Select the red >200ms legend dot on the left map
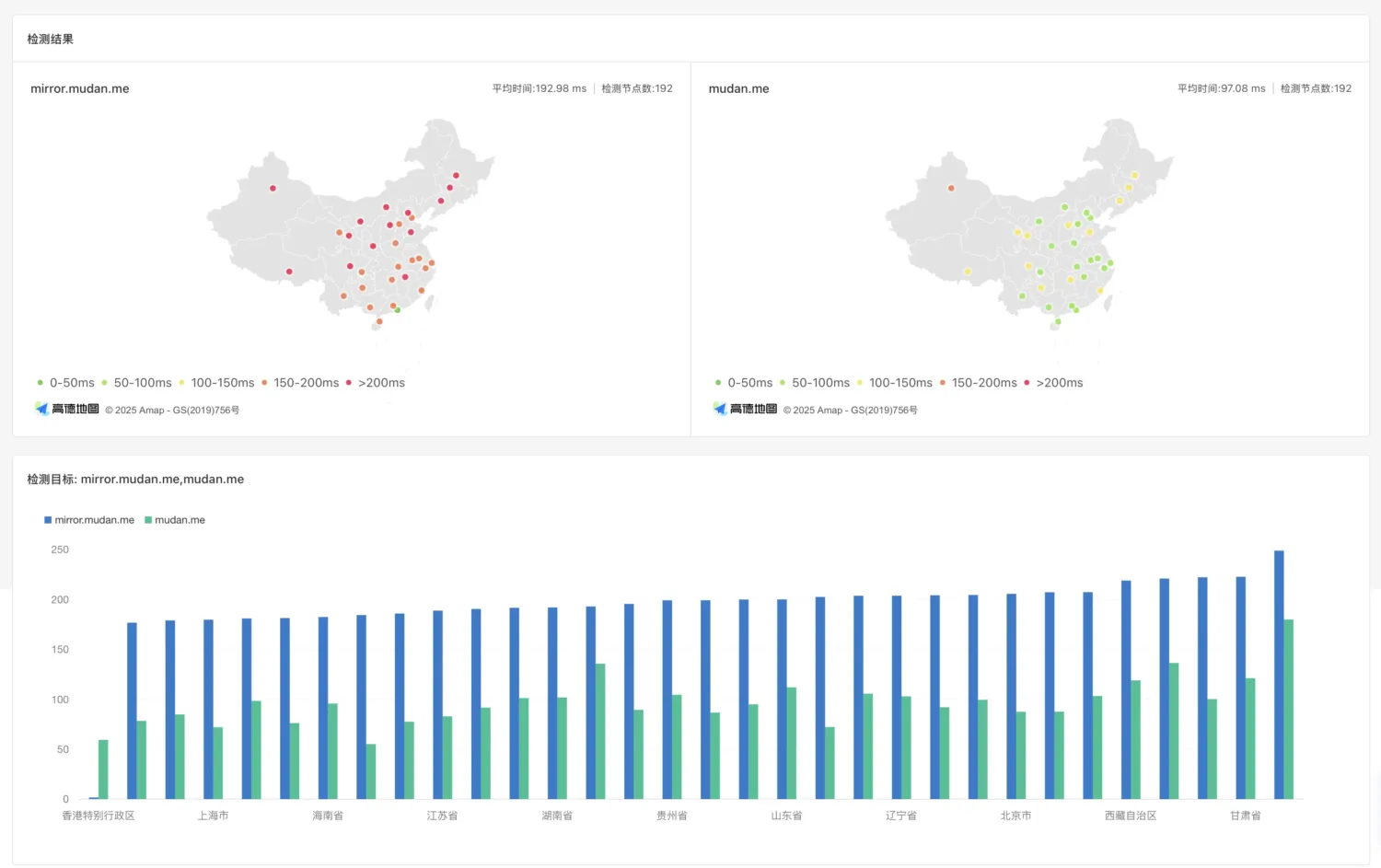Image resolution: width=1381 pixels, height=868 pixels. pos(349,382)
